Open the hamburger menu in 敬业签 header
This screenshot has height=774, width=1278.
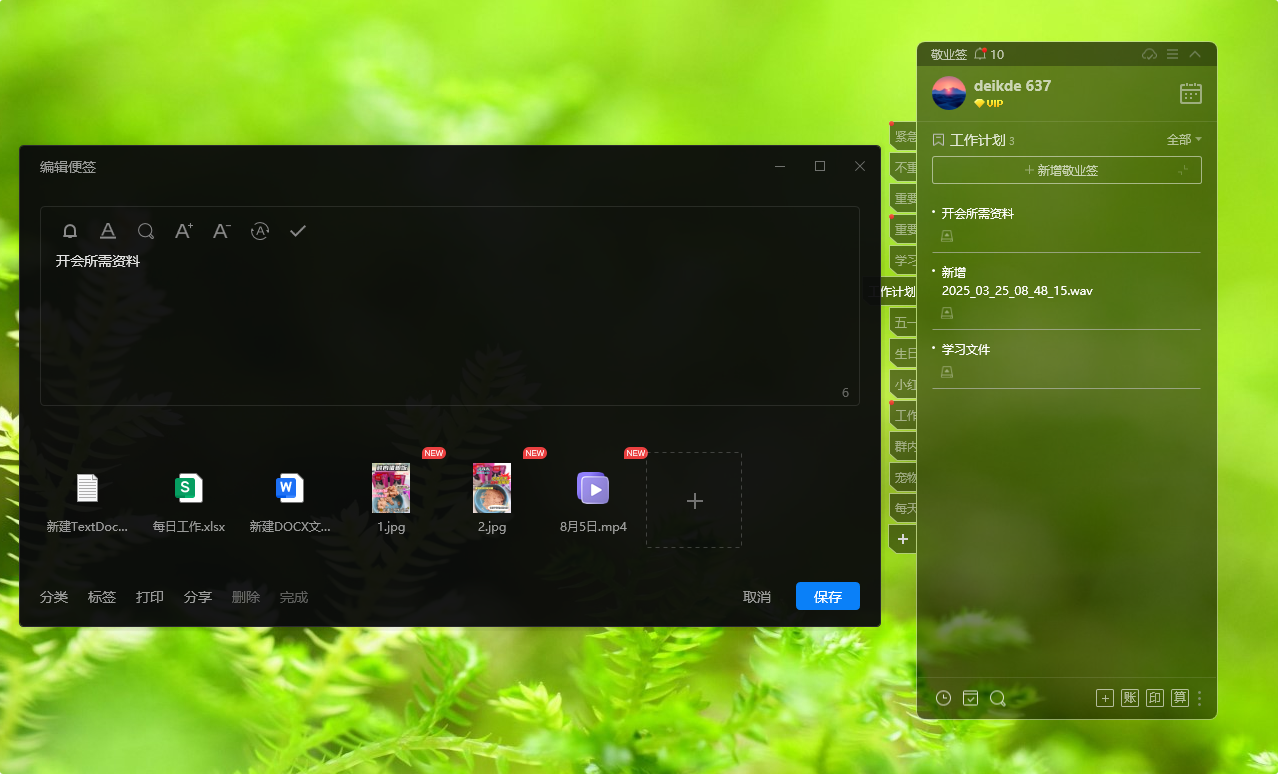[x=1172, y=54]
